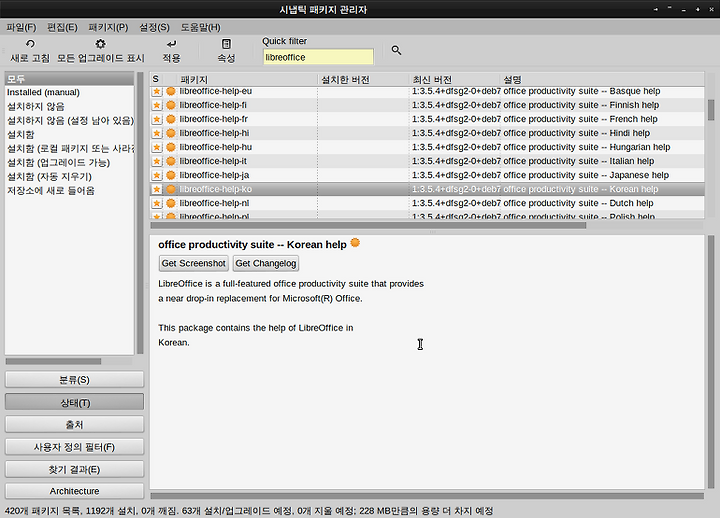The width and height of the screenshot is (720, 518).
Task: Sort by 최신 버전 column header
Action: [454, 79]
